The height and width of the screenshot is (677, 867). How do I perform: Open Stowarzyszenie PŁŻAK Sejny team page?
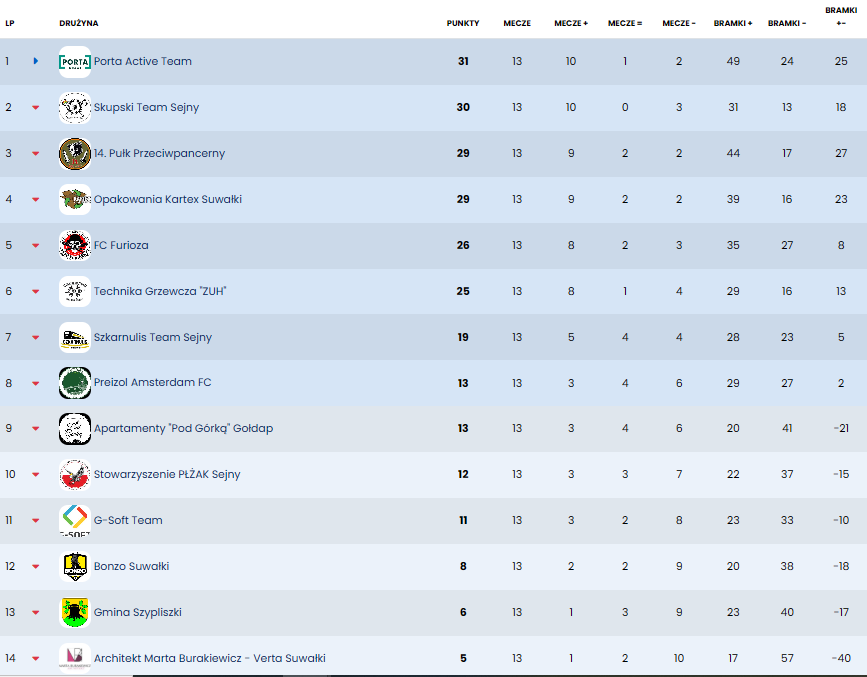(167, 474)
